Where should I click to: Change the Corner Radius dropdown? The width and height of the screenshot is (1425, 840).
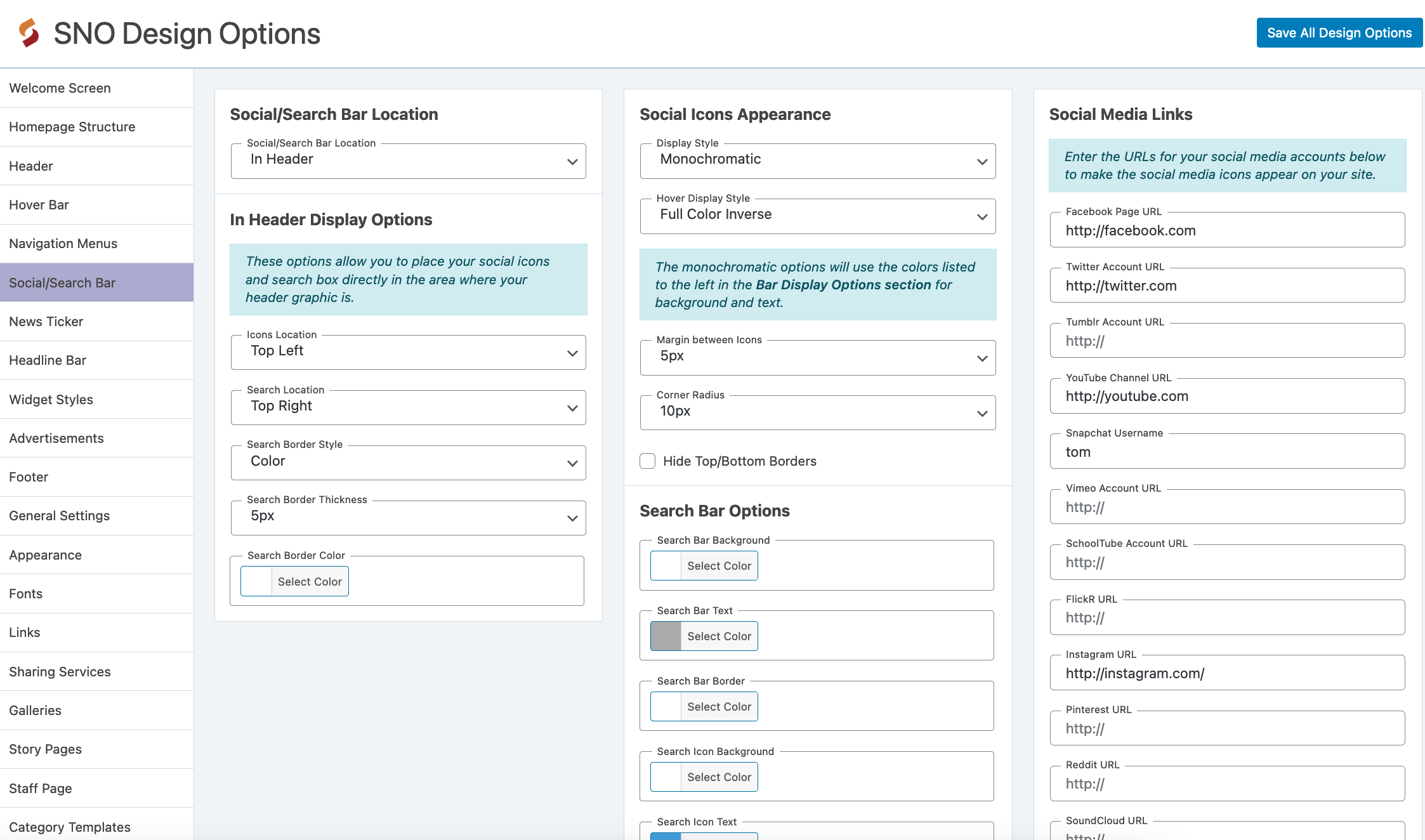point(818,413)
